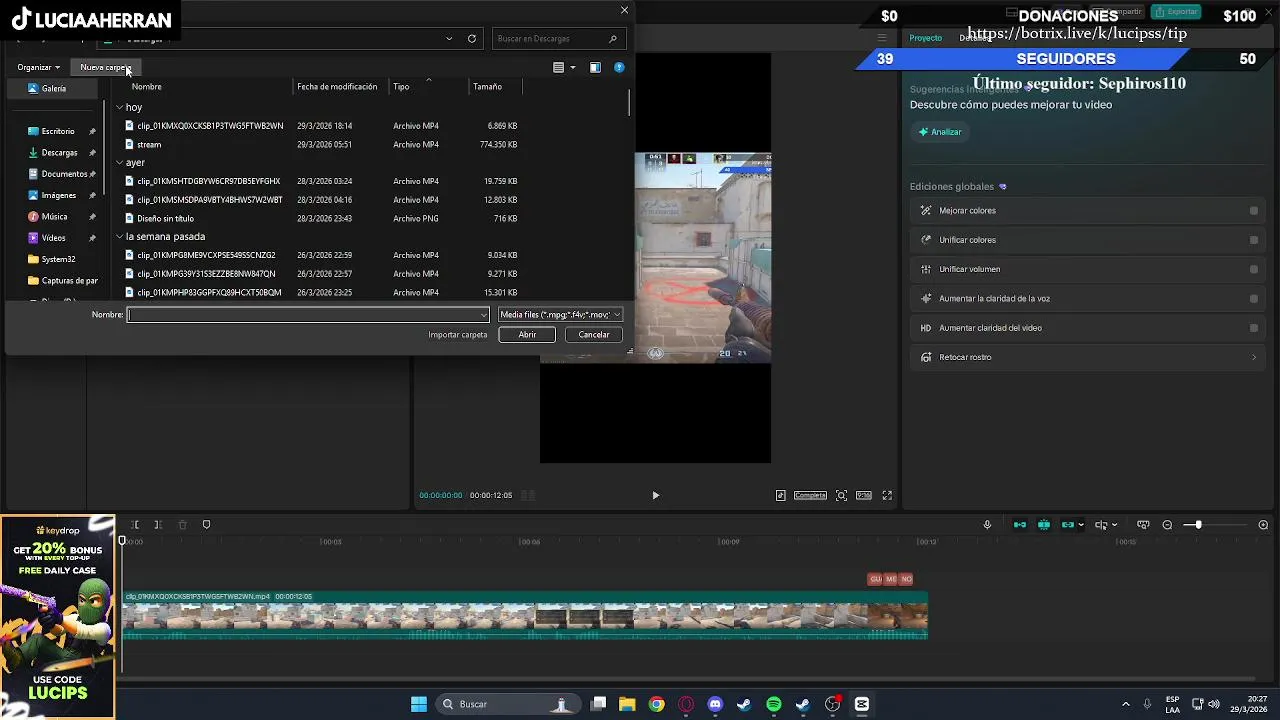Screen dimensions: 1280x720
Task: Open Spotify from the taskbar
Action: [x=774, y=704]
